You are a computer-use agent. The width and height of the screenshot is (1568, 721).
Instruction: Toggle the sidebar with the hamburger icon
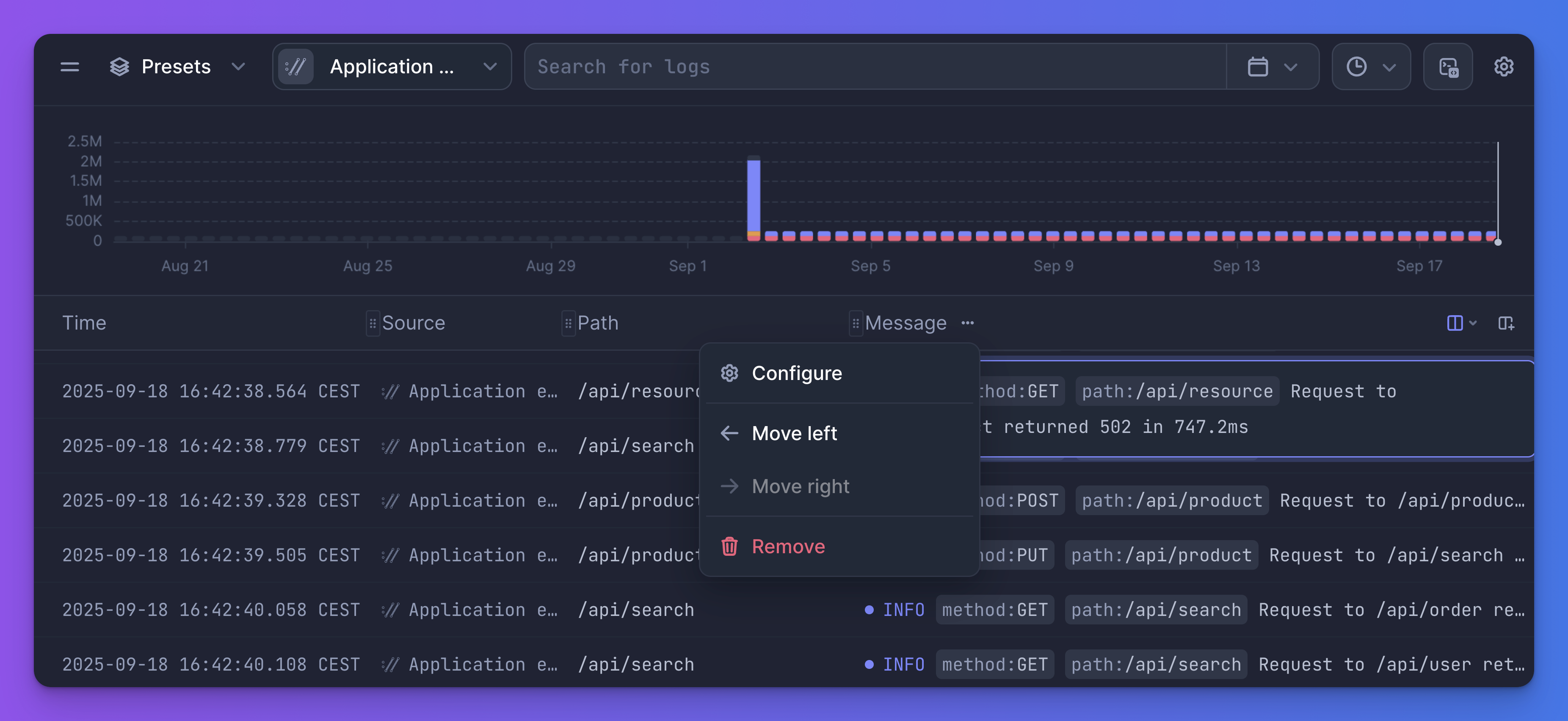(69, 67)
